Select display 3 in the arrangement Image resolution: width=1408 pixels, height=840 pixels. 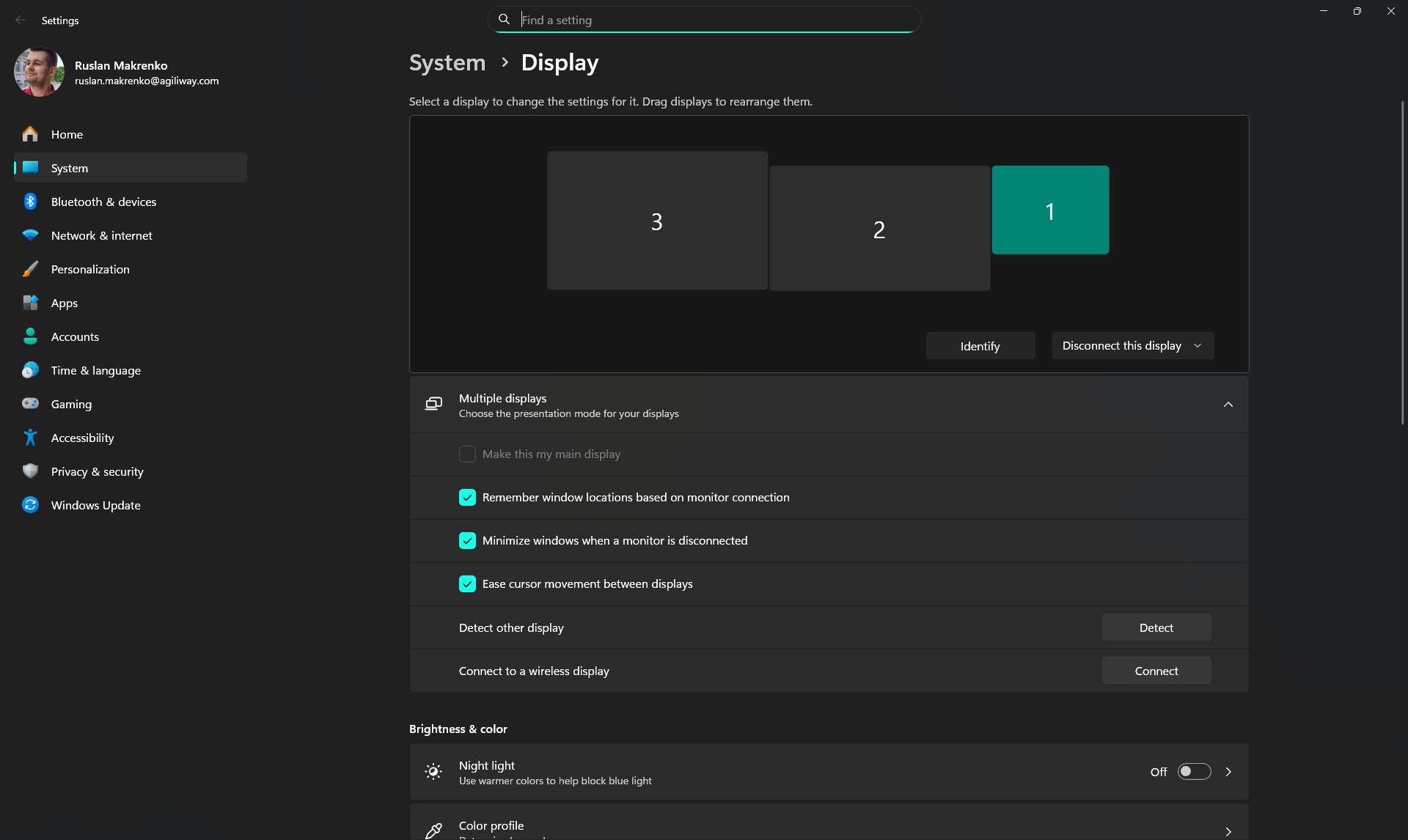click(x=657, y=221)
